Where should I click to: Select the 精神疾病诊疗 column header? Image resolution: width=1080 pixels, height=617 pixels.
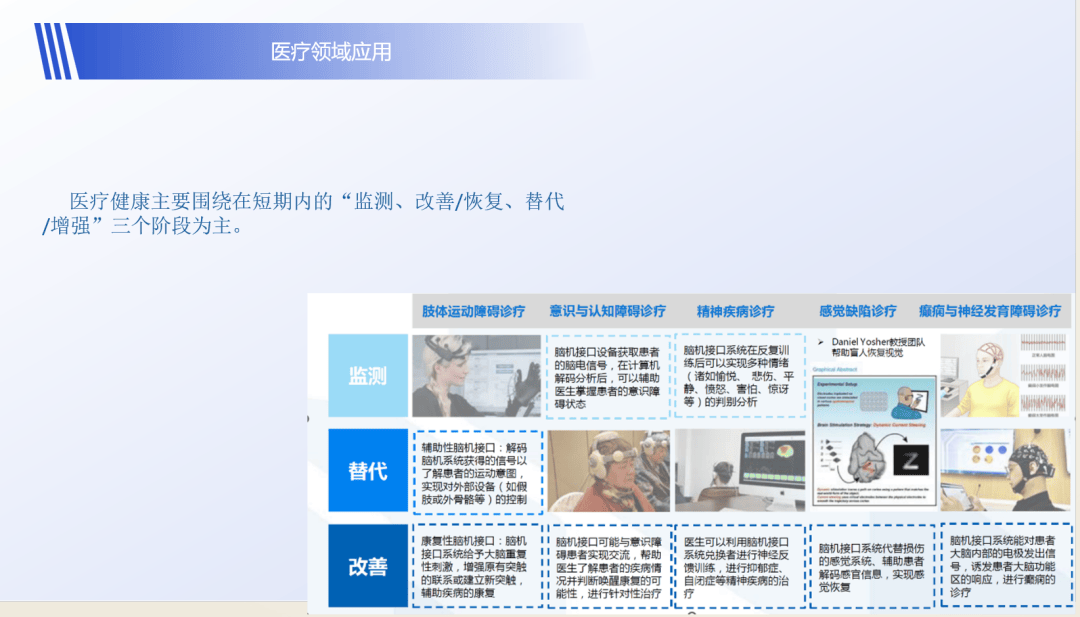tap(736, 311)
